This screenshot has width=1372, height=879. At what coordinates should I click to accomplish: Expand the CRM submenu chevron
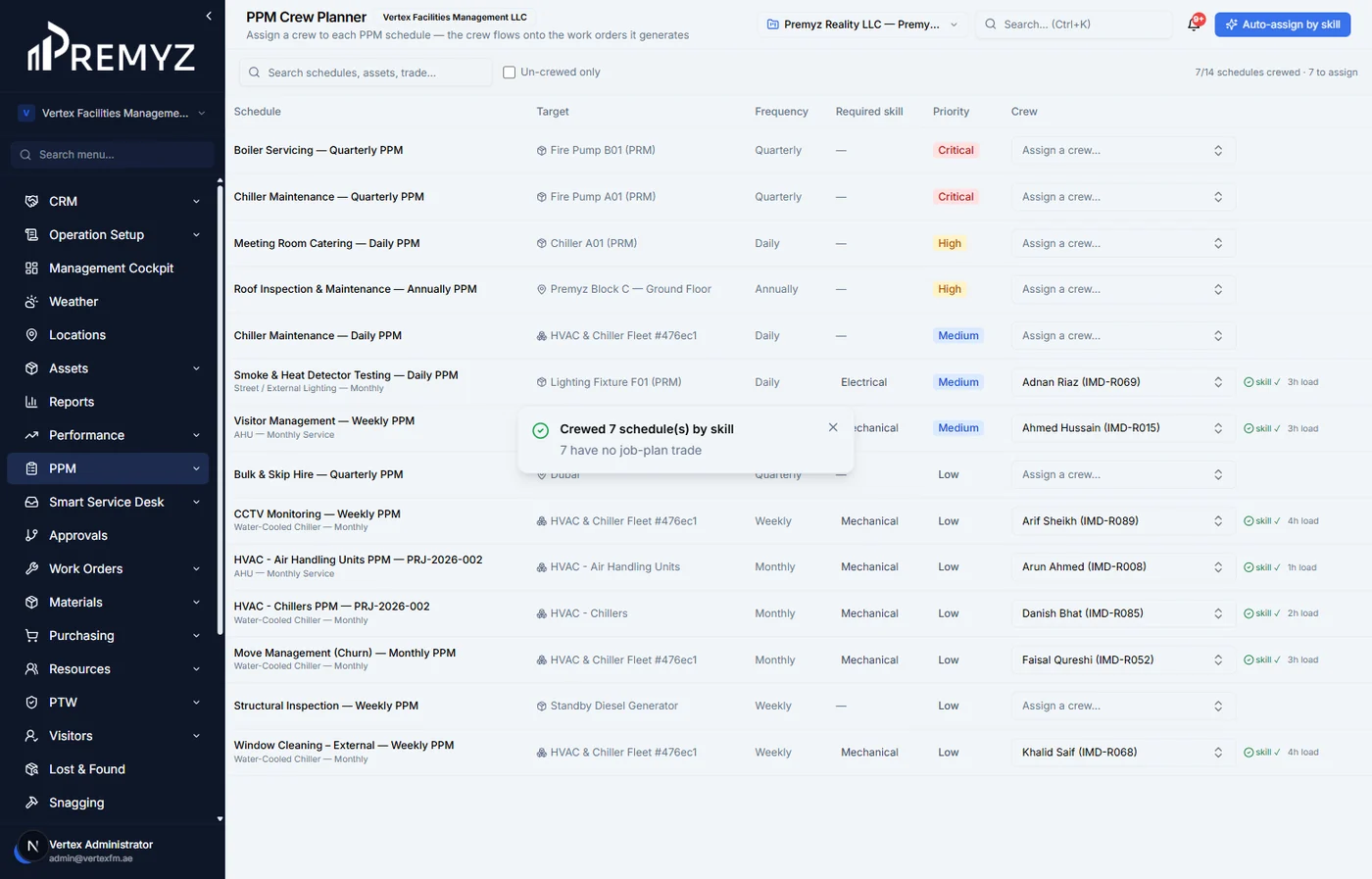[196, 201]
